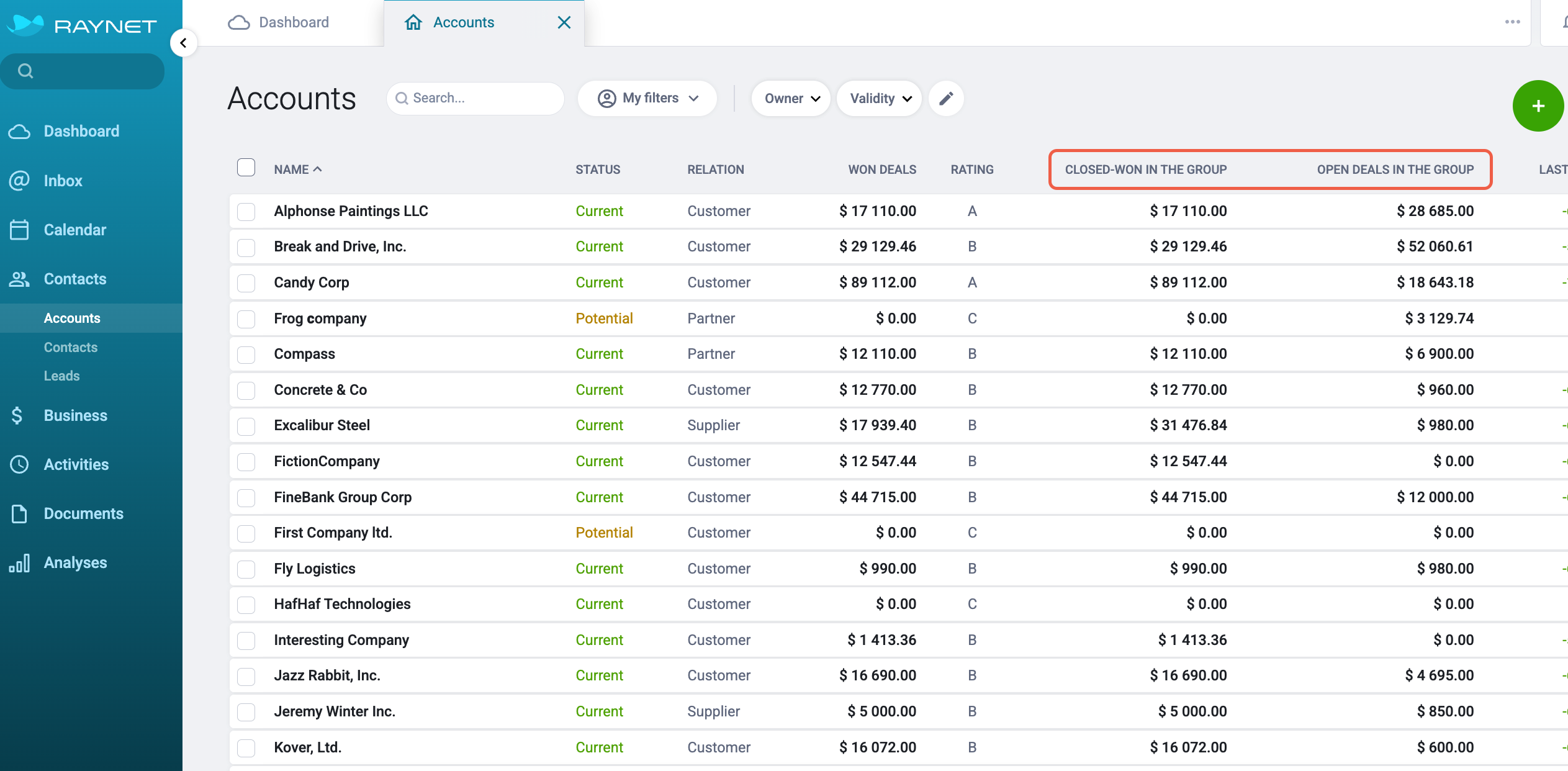Image resolution: width=1568 pixels, height=771 pixels.
Task: Click the sidebar search magnifier icon
Action: coord(25,71)
